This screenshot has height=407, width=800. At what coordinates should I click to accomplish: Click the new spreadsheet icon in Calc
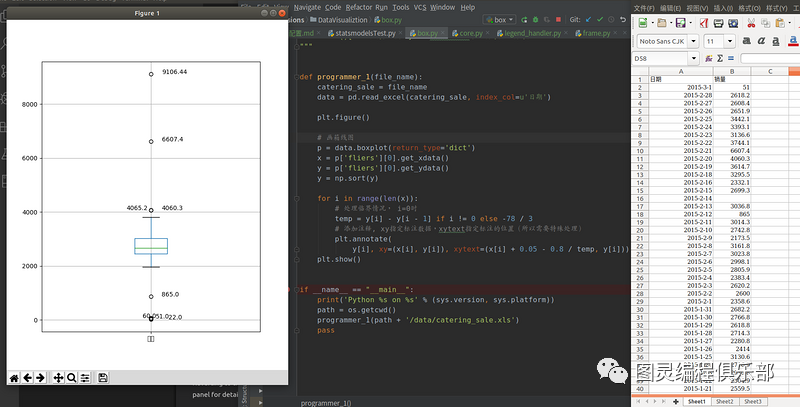tap(643, 23)
